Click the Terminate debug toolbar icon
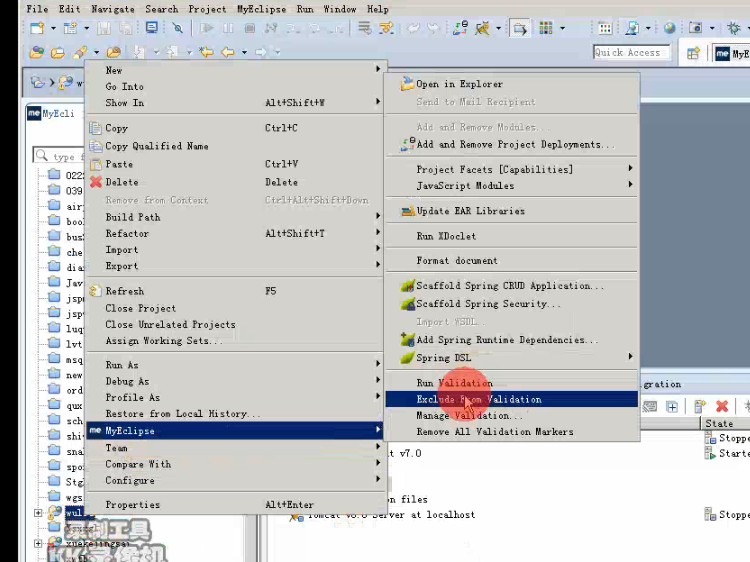The height and width of the screenshot is (562, 750). point(250,29)
